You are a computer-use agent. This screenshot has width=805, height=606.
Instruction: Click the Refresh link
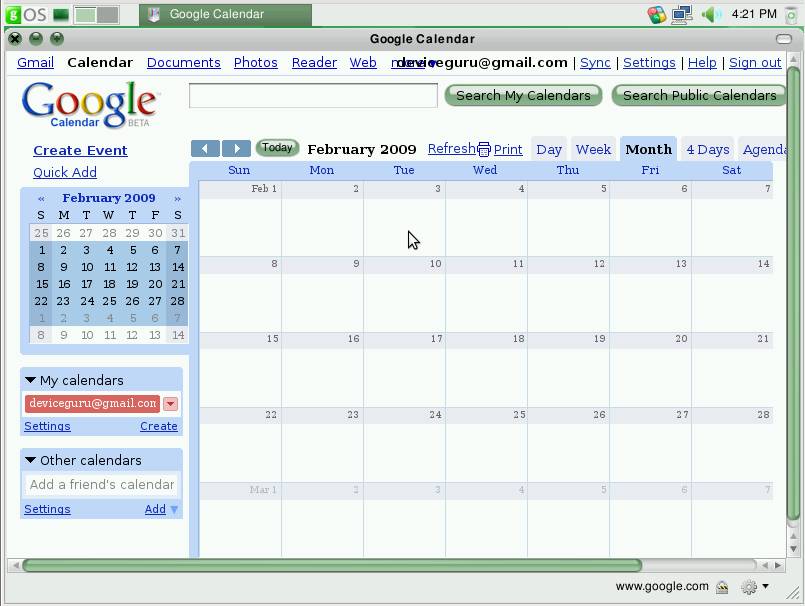452,149
